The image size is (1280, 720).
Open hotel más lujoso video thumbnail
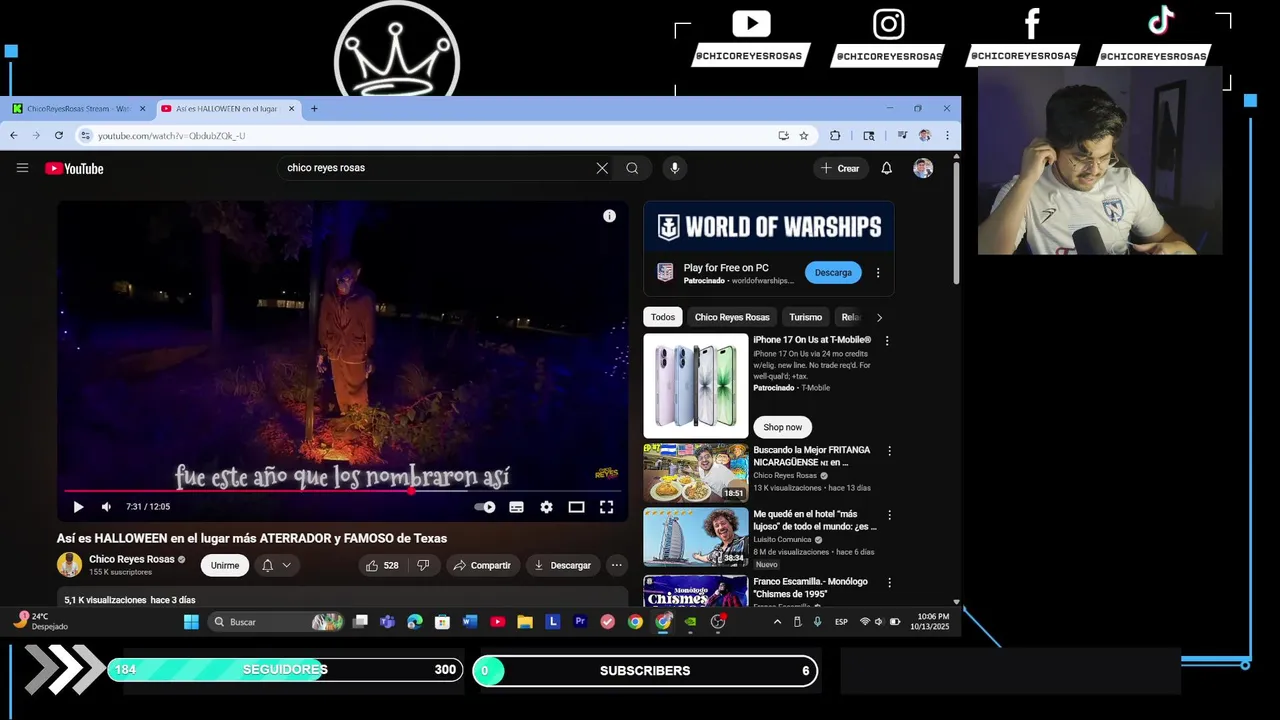pyautogui.click(x=695, y=537)
